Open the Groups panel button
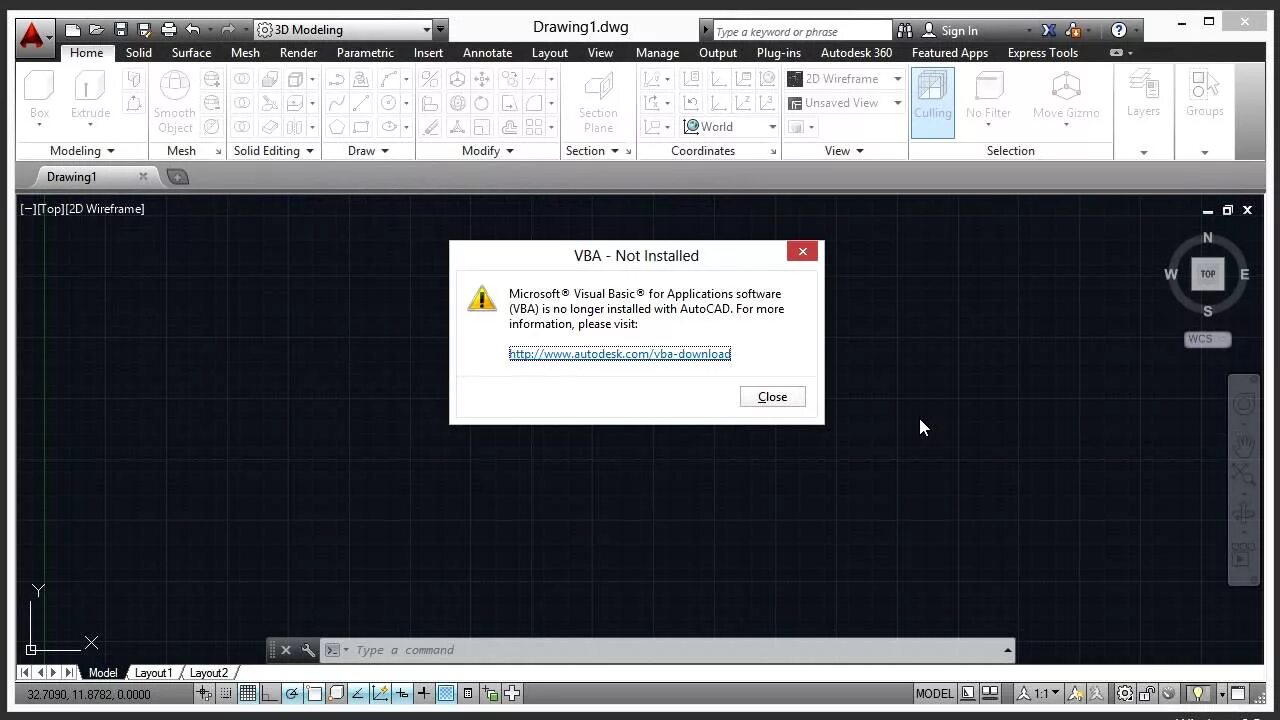Image resolution: width=1280 pixels, height=720 pixels. point(1204,96)
